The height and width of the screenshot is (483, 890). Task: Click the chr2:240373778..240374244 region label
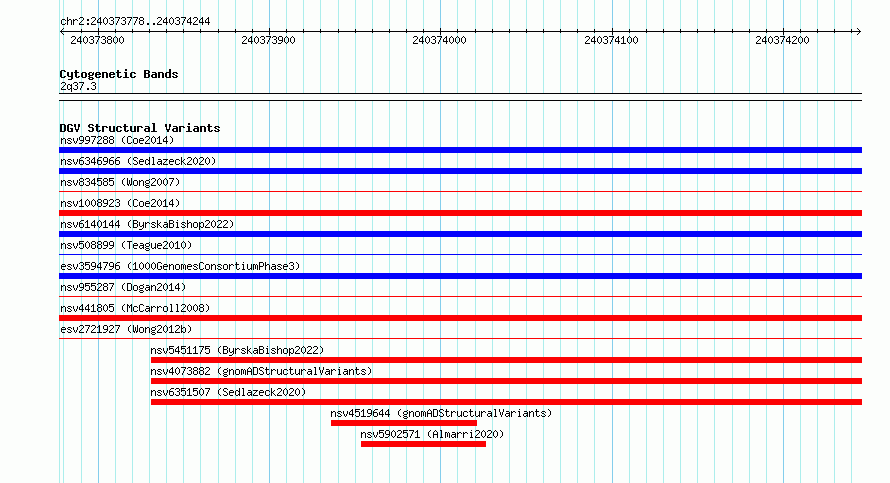pyautogui.click(x=135, y=22)
